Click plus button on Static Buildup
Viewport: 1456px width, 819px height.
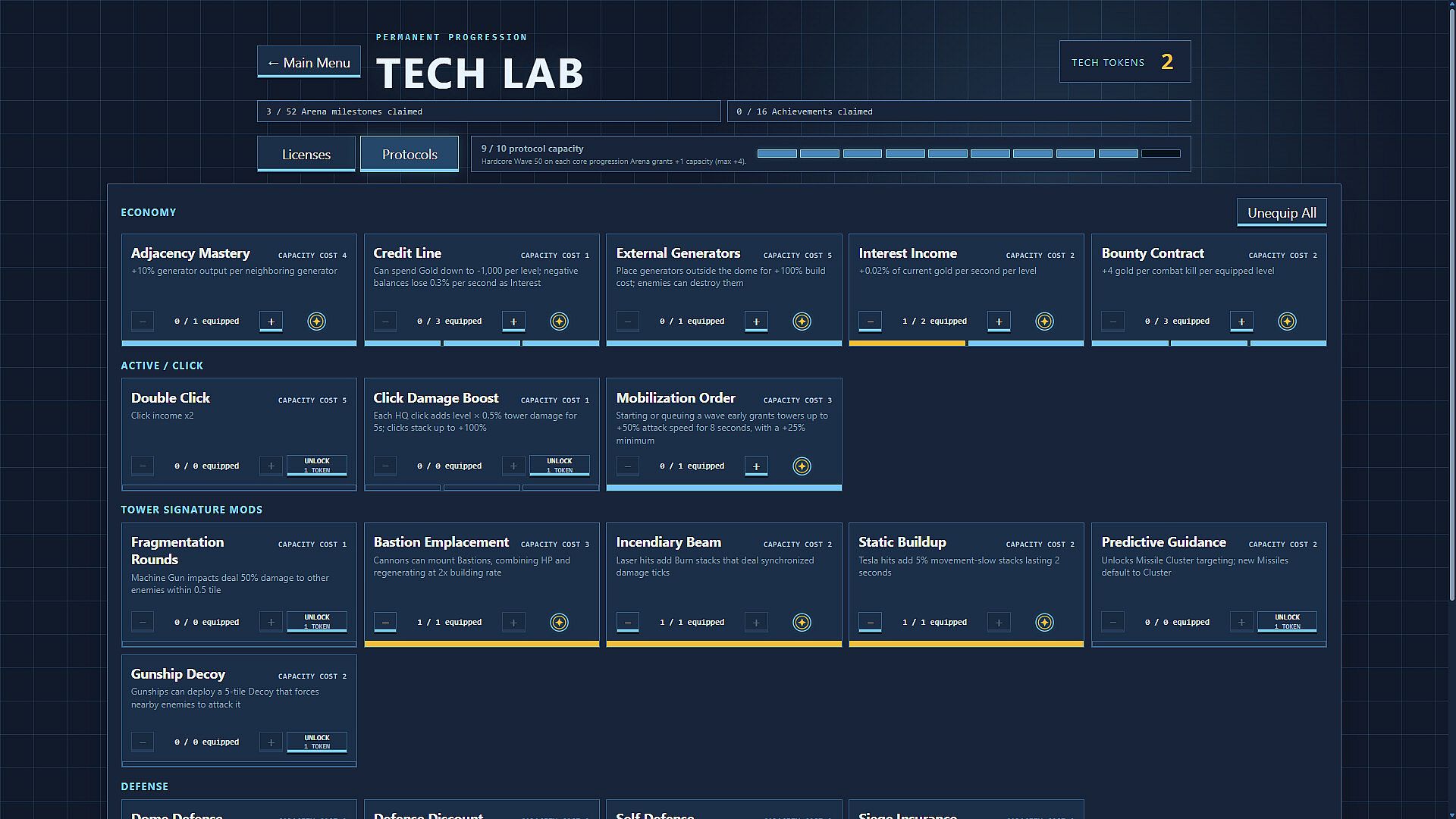[x=999, y=623]
